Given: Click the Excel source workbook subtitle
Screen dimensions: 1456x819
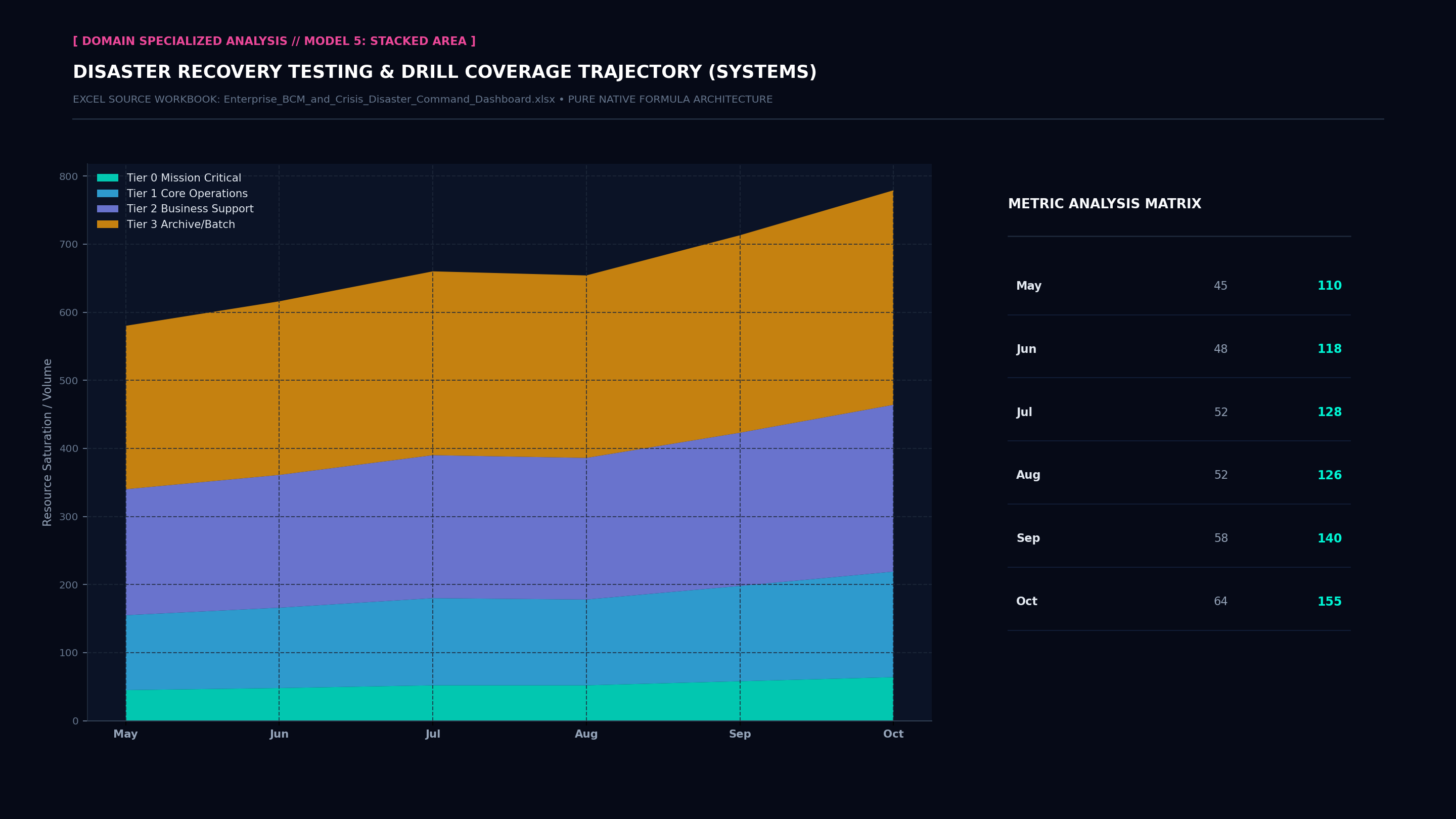Looking at the screenshot, I should click(x=423, y=100).
